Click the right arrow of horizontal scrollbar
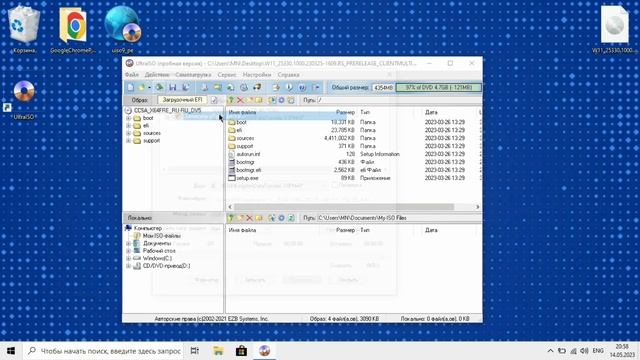The height and width of the screenshot is (360, 640). [478, 207]
